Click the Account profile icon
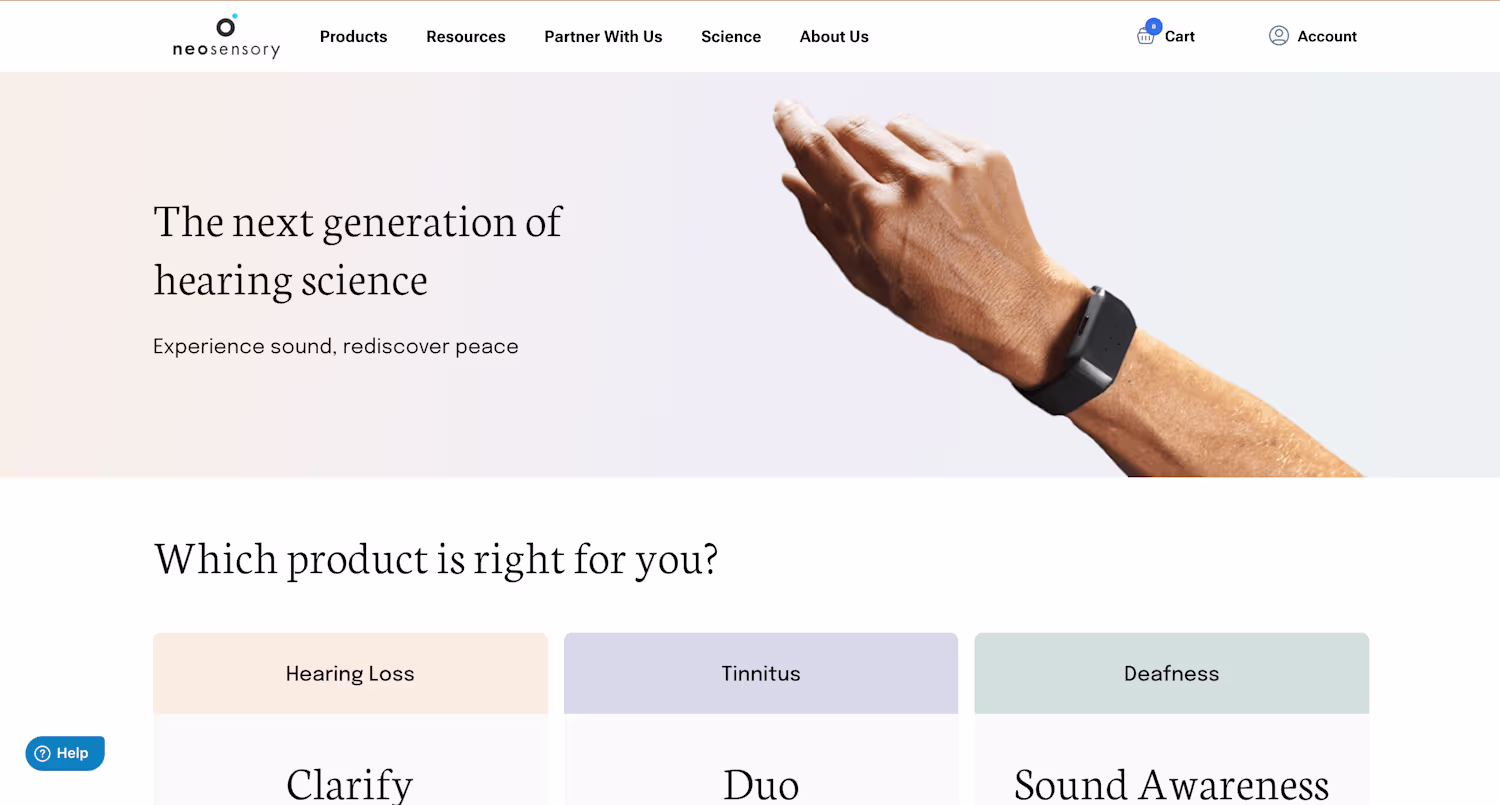The image size is (1500, 805). click(1278, 36)
